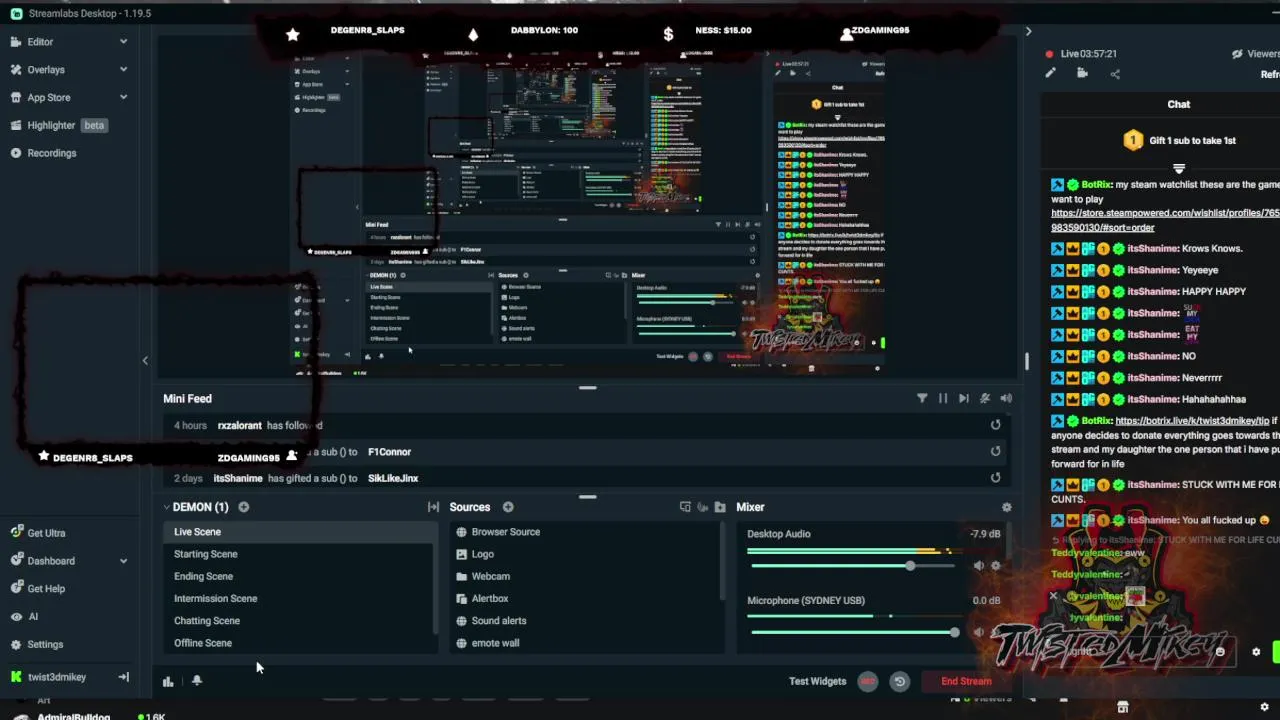The image size is (1280, 720).
Task: Click the Mini Feed filter icon
Action: pyautogui.click(x=922, y=398)
